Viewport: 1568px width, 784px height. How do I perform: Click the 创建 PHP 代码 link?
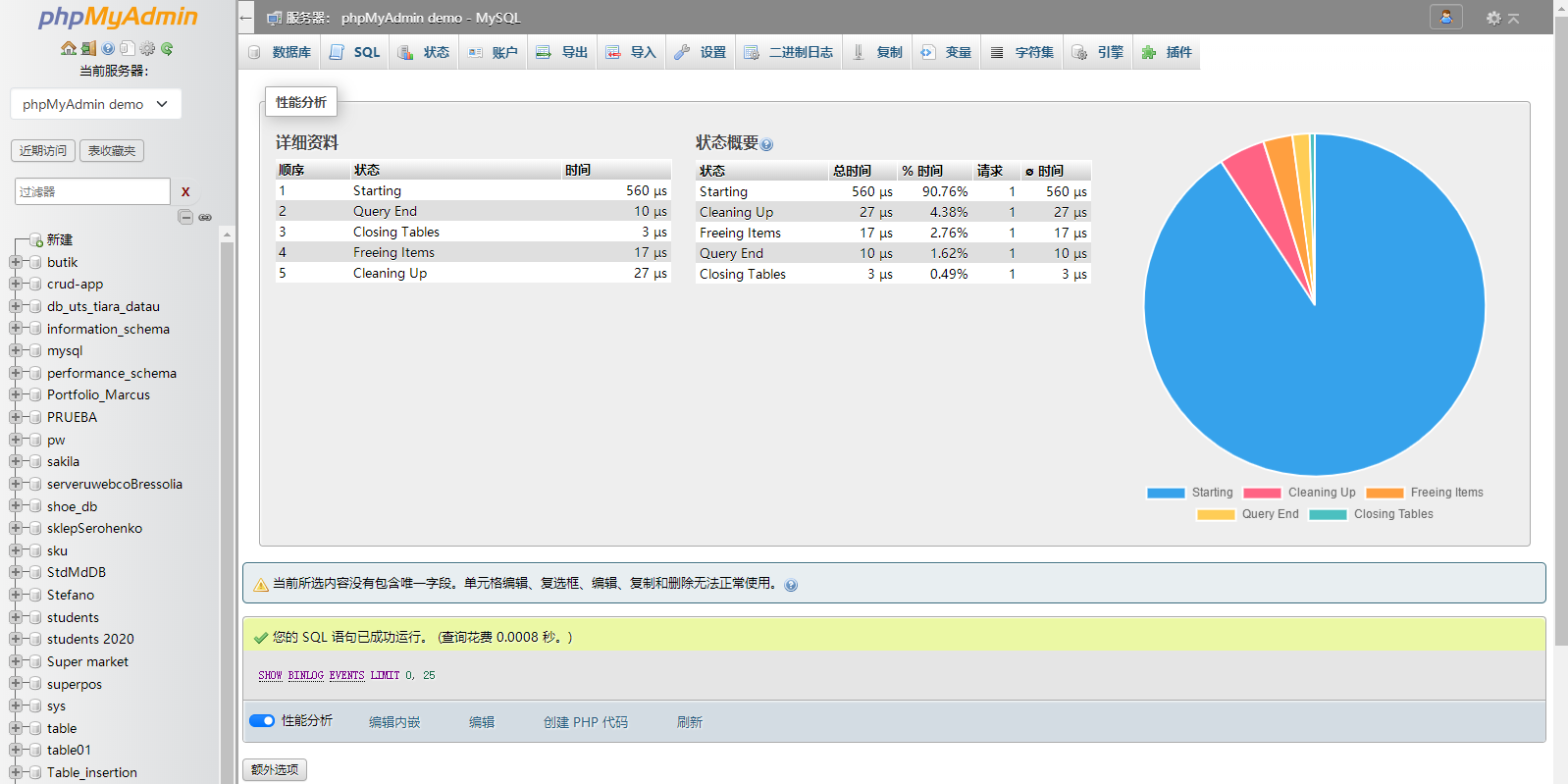coord(586,722)
